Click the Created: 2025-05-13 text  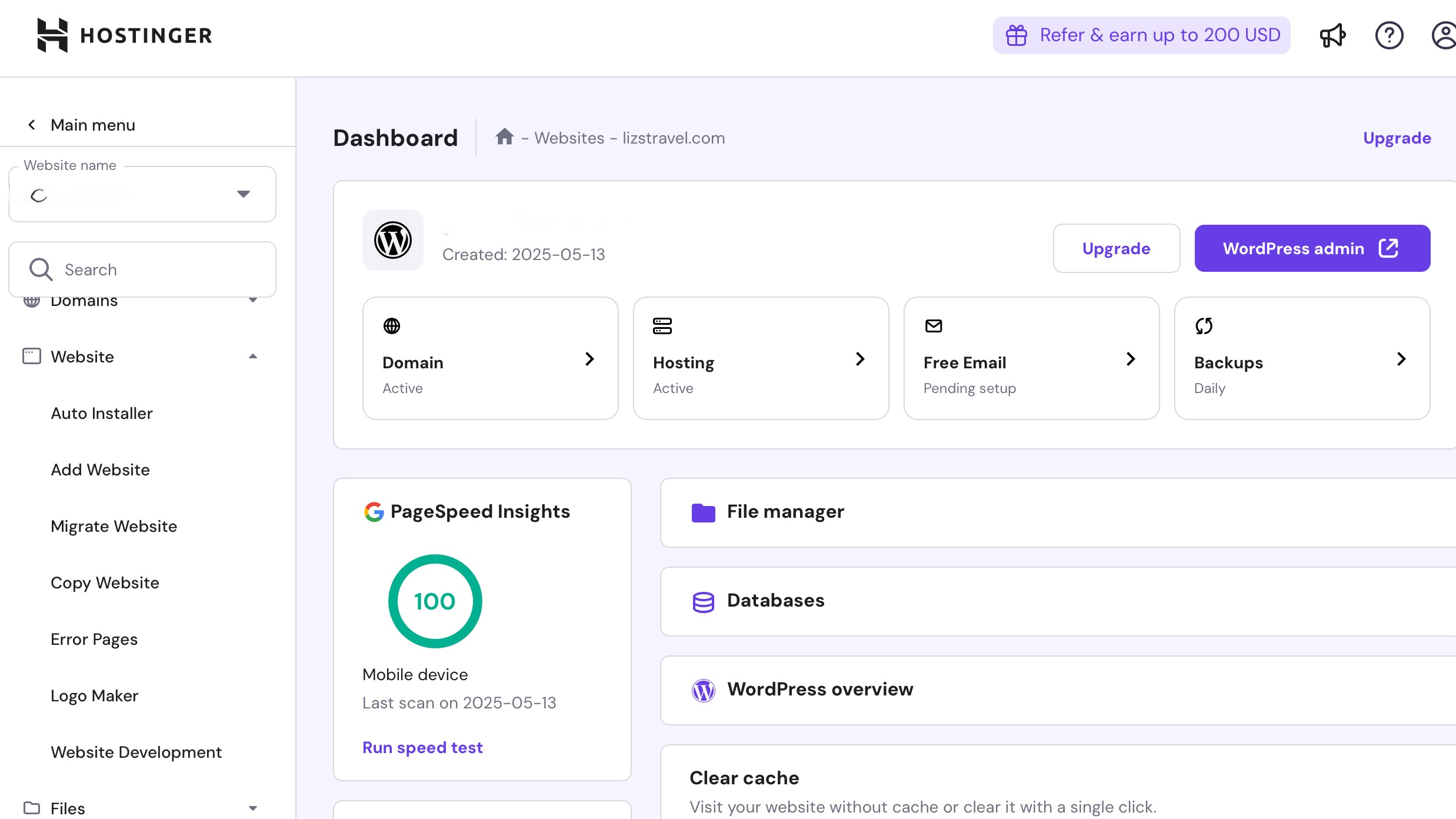tap(524, 254)
